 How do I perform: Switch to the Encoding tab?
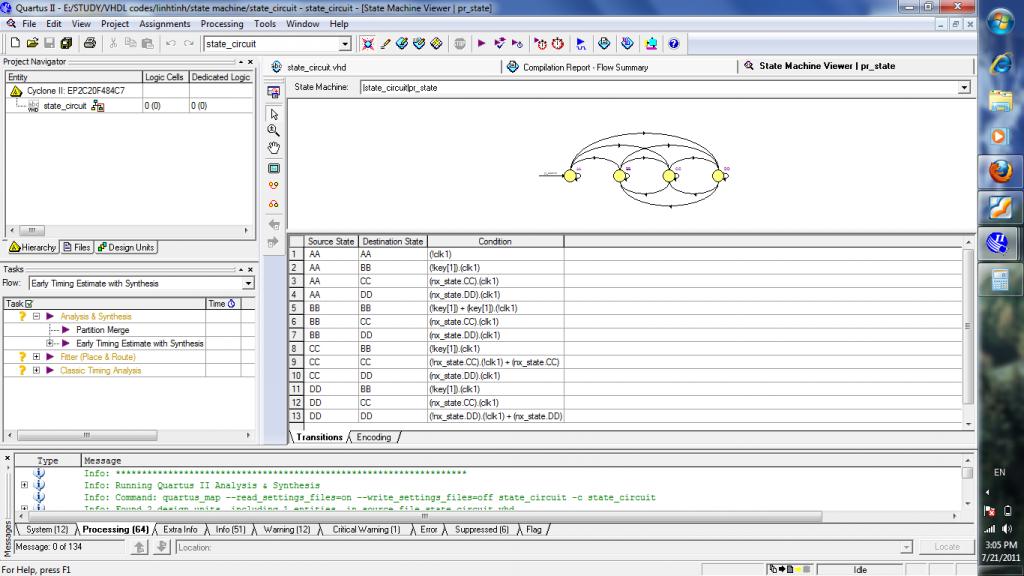pos(374,437)
